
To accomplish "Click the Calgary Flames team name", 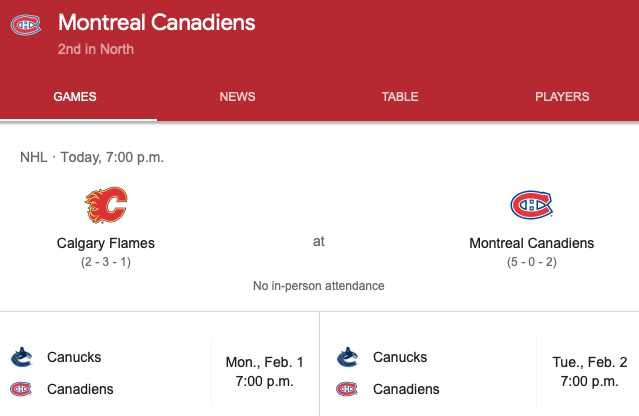I will point(106,243).
